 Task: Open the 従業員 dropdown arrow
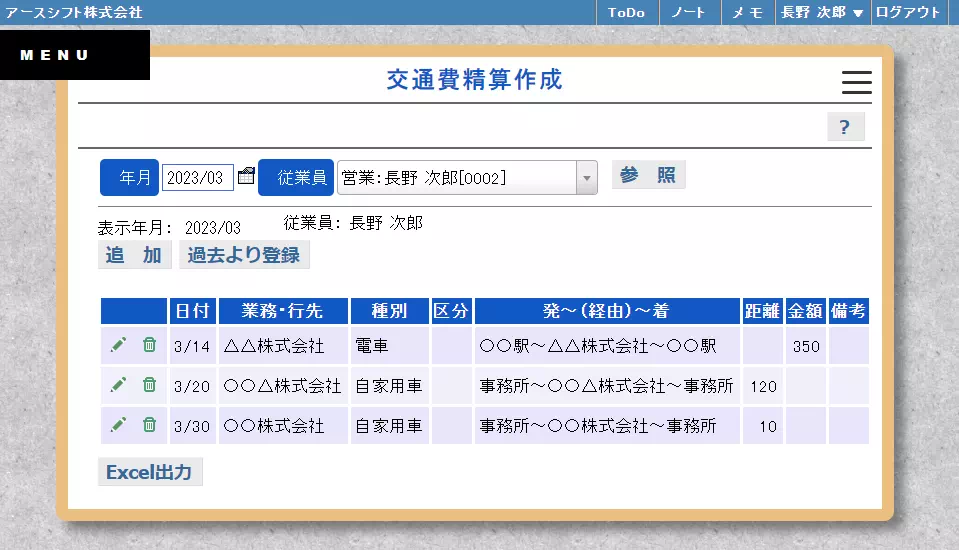(x=587, y=178)
